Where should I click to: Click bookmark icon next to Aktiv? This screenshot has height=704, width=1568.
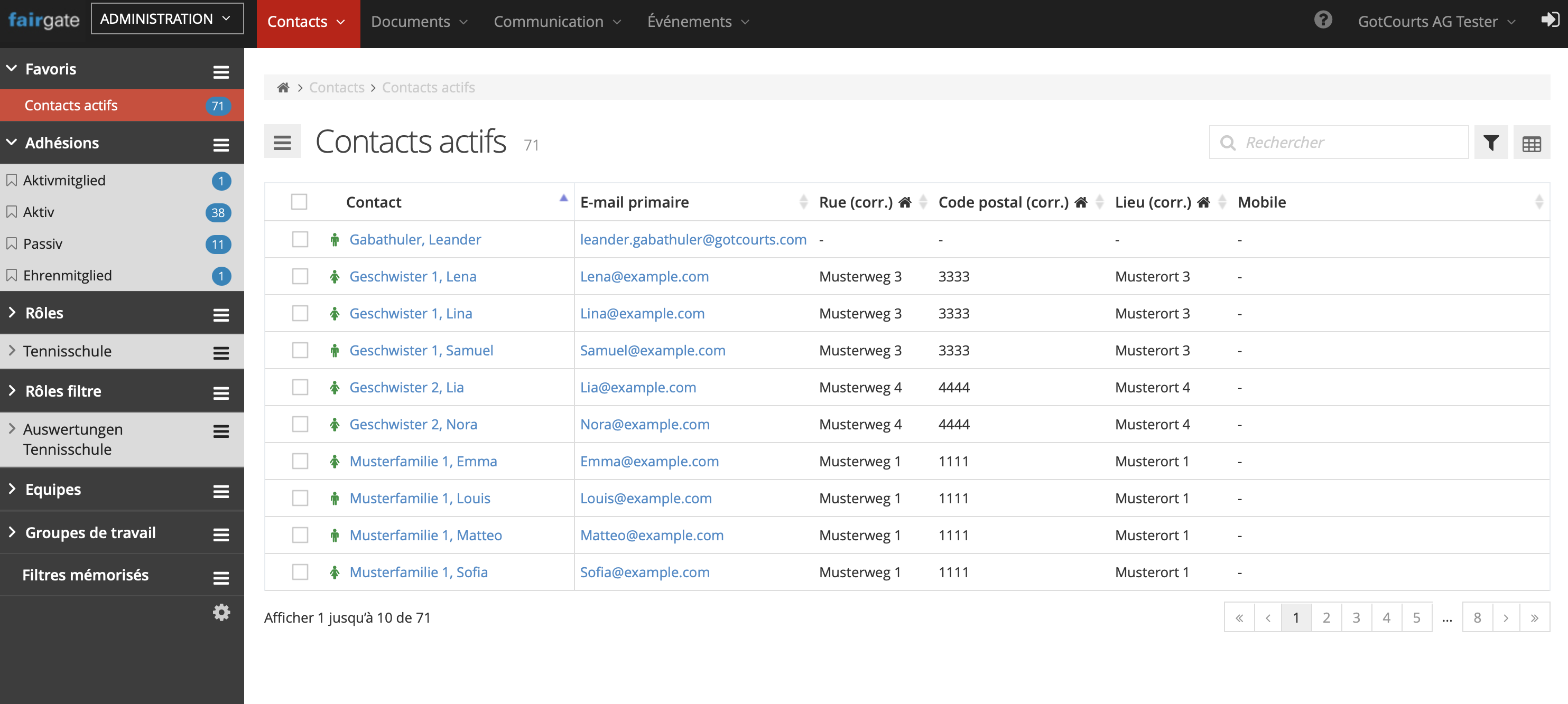click(11, 212)
